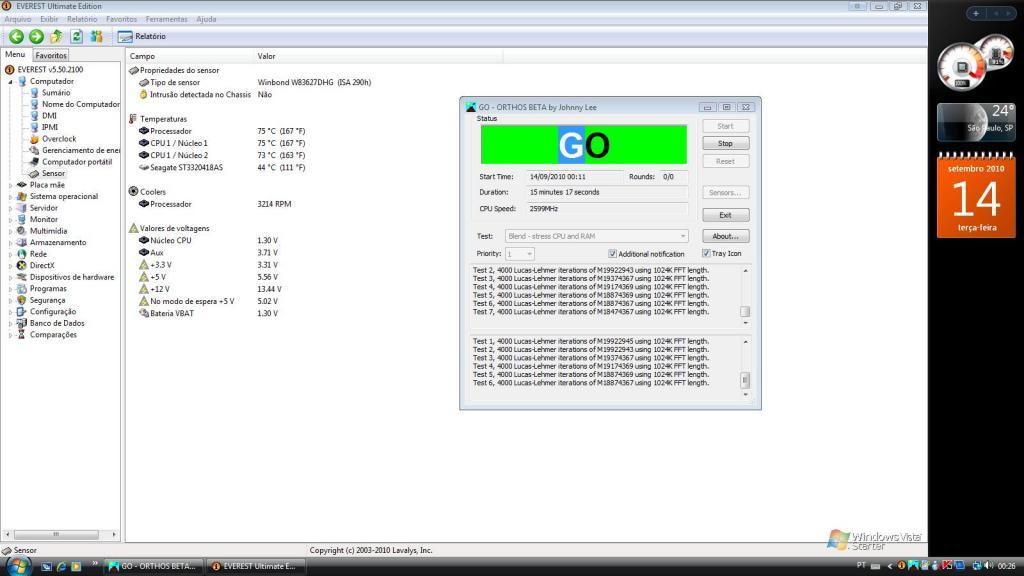The width and height of the screenshot is (1024, 576).
Task: Select DMI in the tree
Action: [x=50, y=116]
